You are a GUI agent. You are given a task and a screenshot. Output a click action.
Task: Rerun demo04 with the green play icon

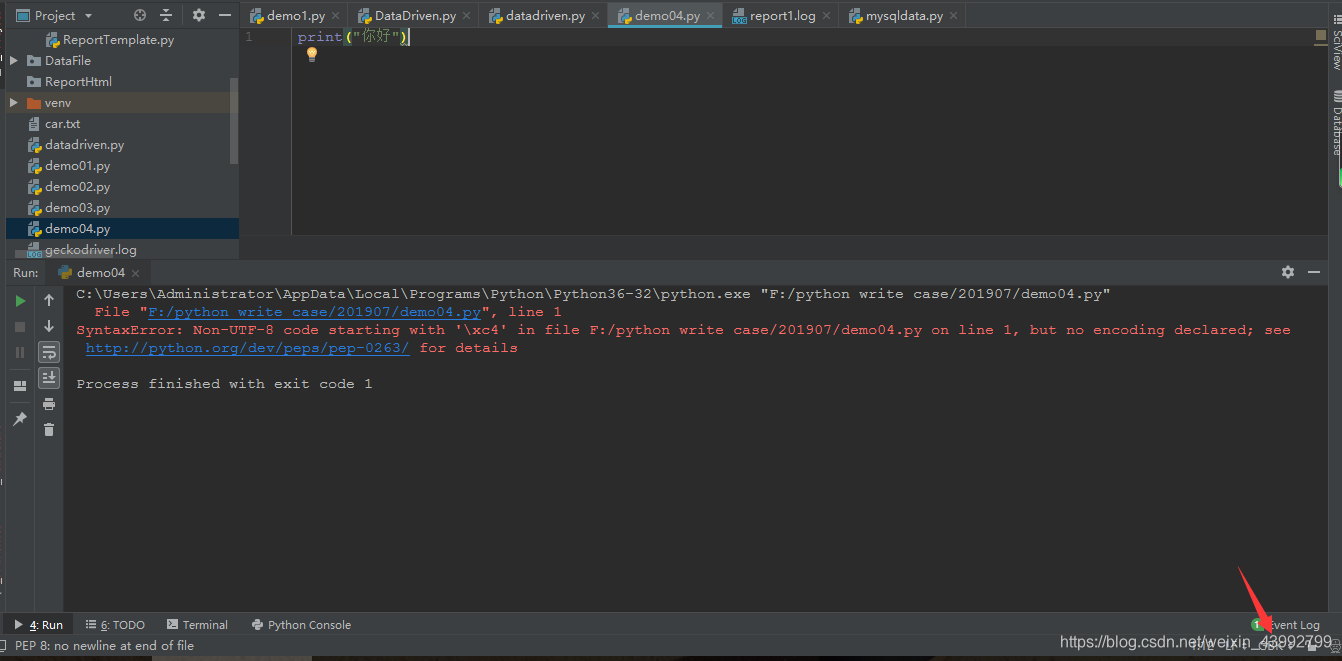(x=20, y=301)
